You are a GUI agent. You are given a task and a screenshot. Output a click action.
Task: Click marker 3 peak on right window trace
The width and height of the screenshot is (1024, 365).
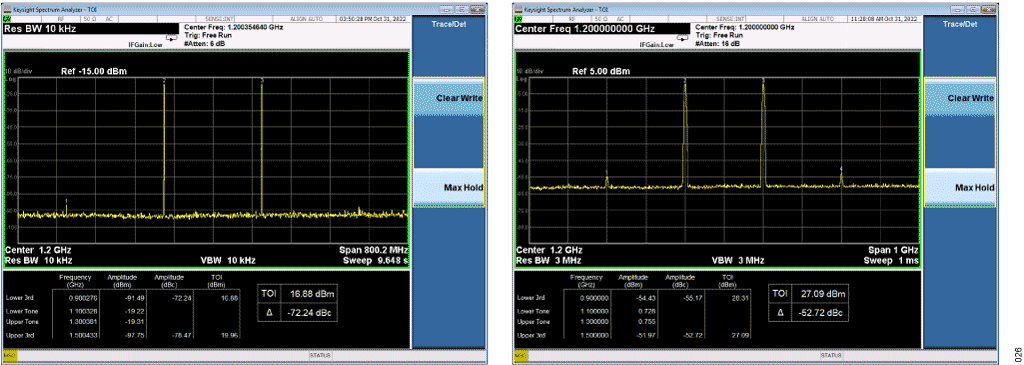coord(763,81)
